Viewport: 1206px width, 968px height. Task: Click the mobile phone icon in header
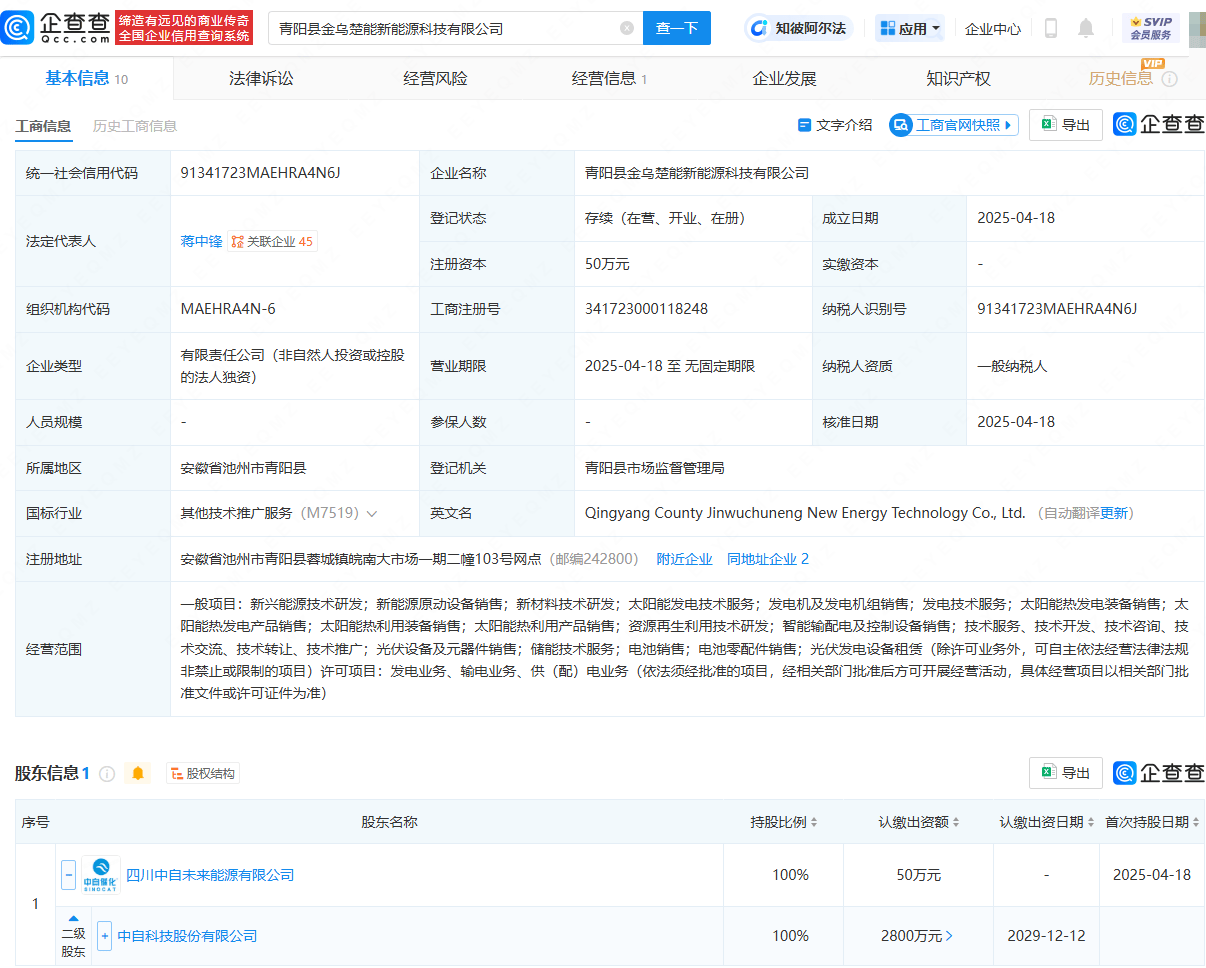point(1050,28)
